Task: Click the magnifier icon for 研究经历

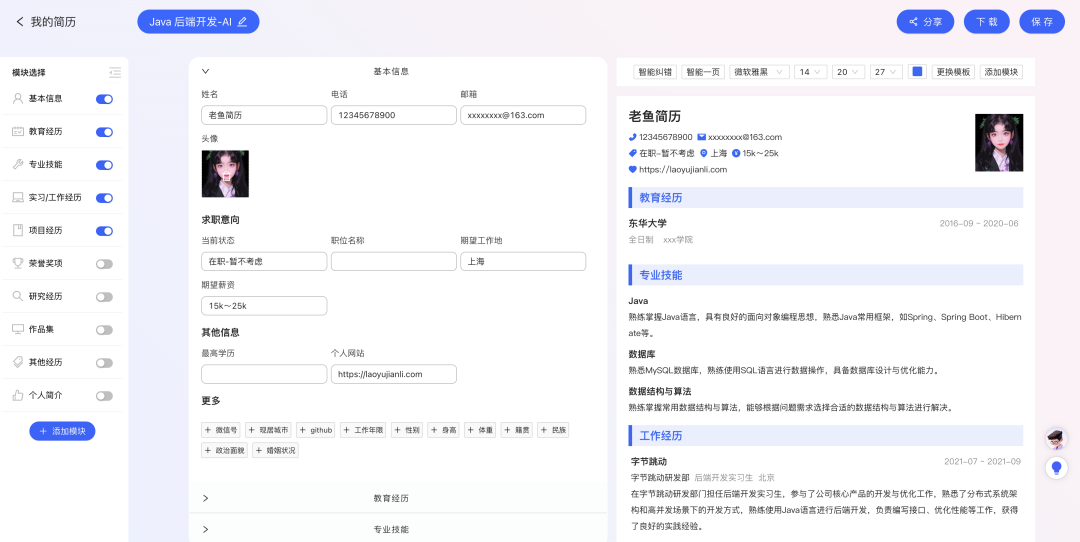Action: pos(18,296)
